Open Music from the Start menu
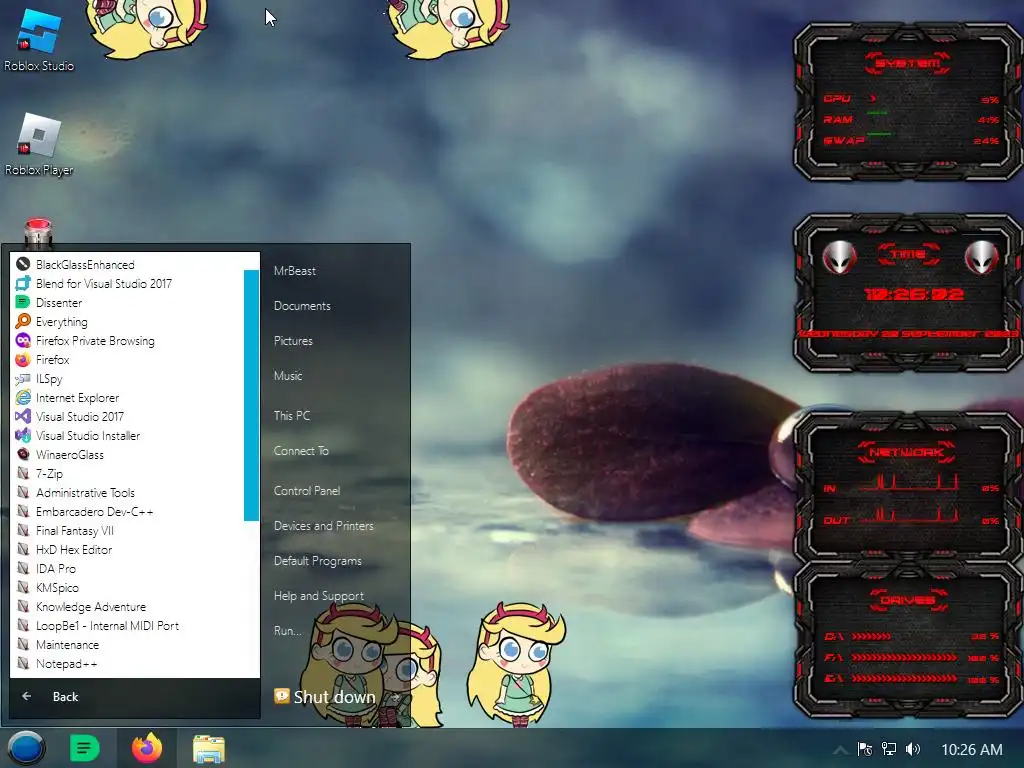Screen dimensions: 1024x768 (x=287, y=376)
